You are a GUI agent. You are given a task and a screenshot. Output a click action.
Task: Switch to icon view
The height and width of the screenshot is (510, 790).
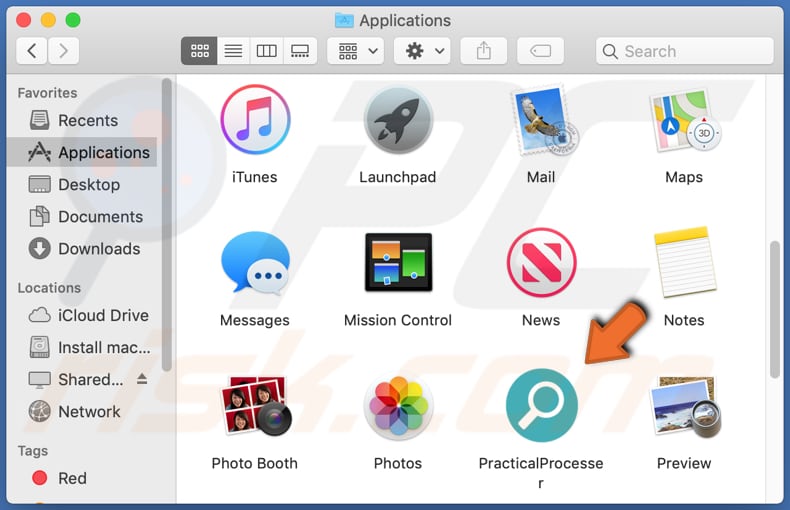(200, 51)
